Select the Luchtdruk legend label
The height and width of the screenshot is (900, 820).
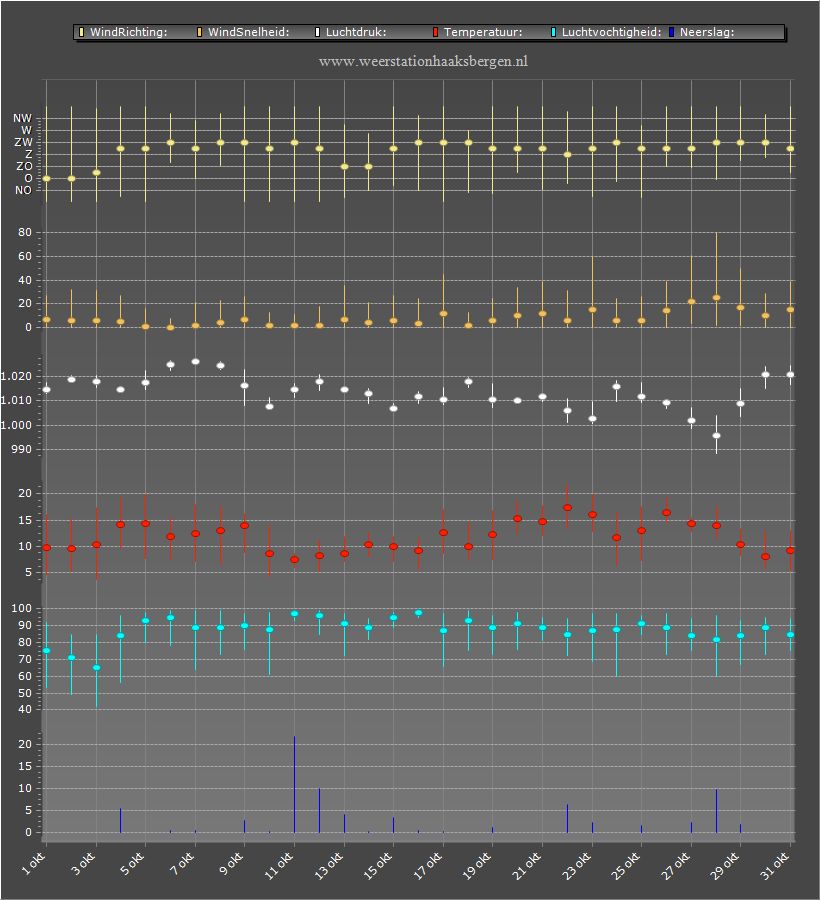(x=356, y=32)
